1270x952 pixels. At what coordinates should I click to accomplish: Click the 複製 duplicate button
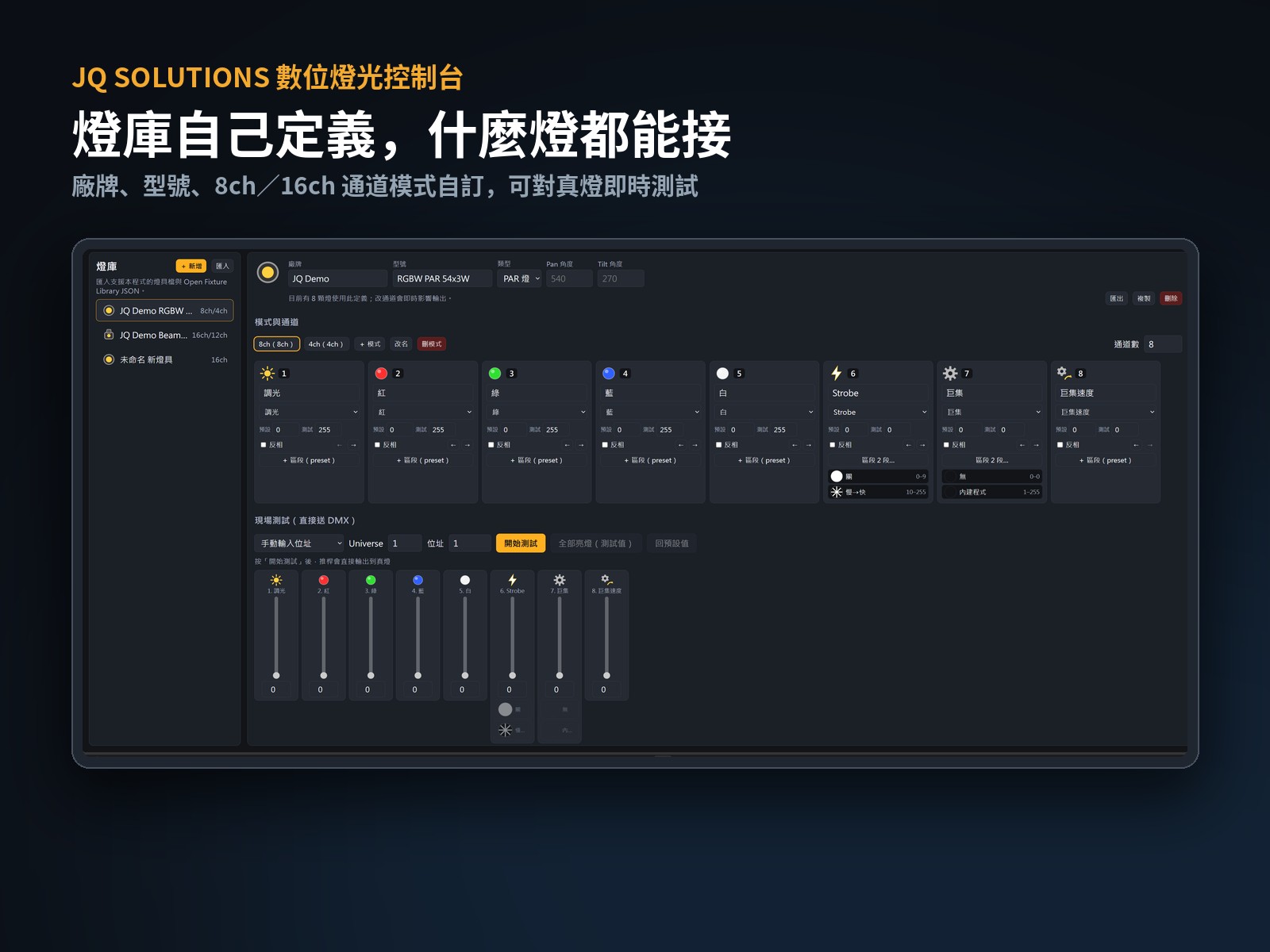(x=1144, y=298)
